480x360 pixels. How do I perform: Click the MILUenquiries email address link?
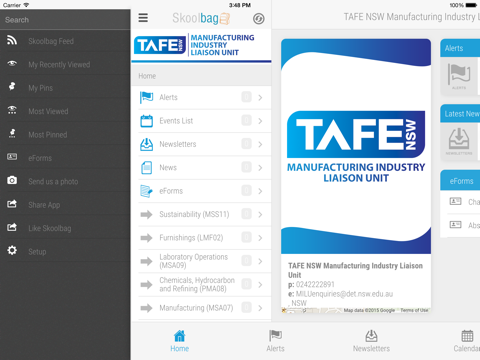pos(344,294)
